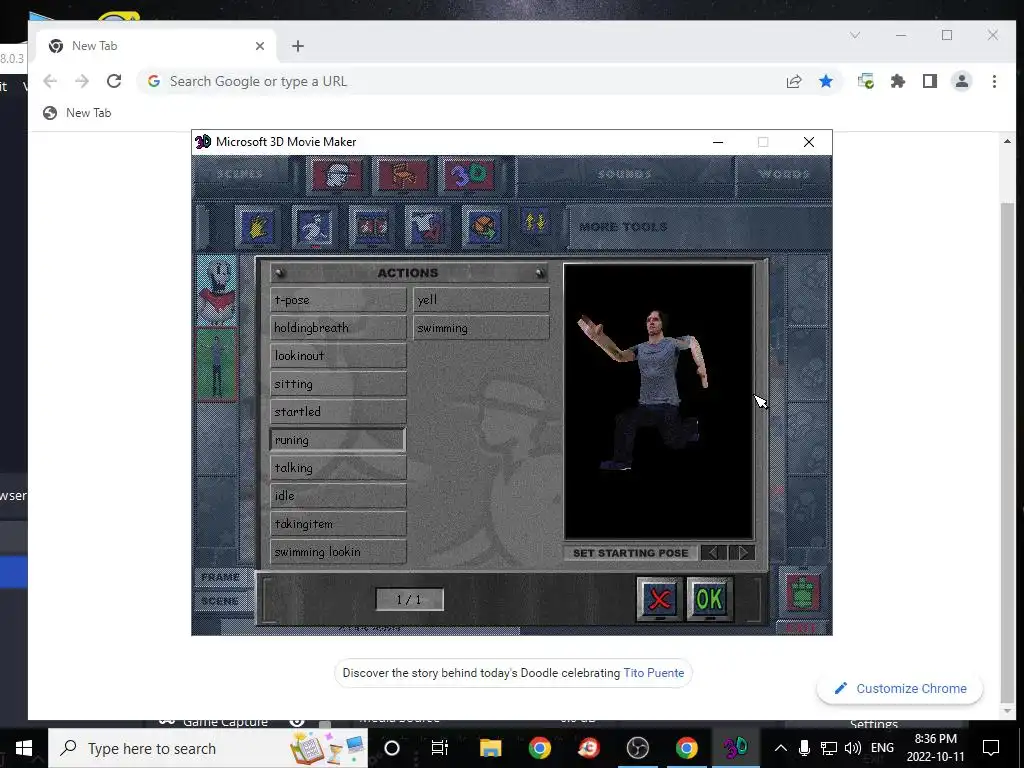Select the running actor action tool
This screenshot has width=1024, height=768.
[314, 227]
